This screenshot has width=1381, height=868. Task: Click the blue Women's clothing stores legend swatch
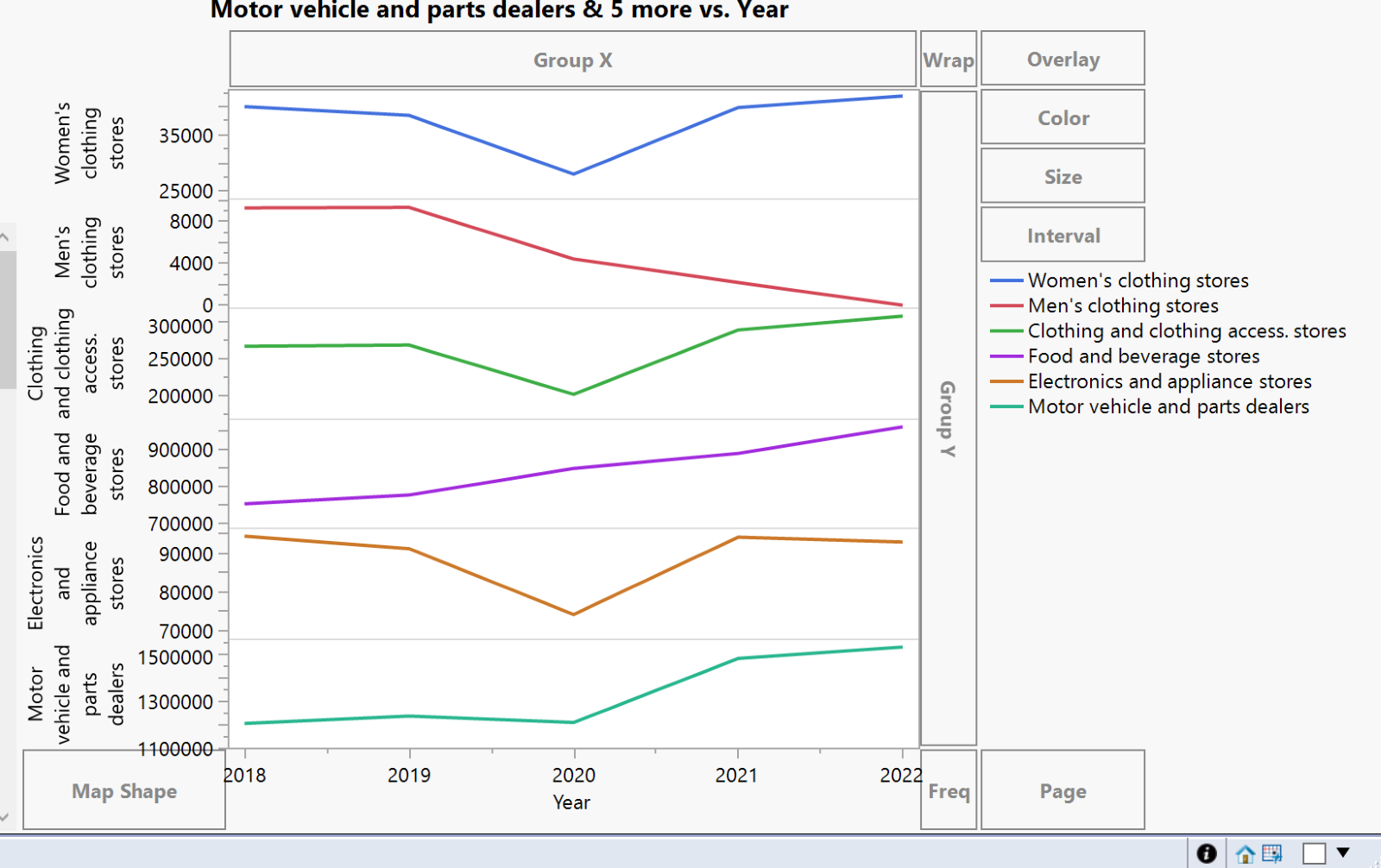point(1006,280)
